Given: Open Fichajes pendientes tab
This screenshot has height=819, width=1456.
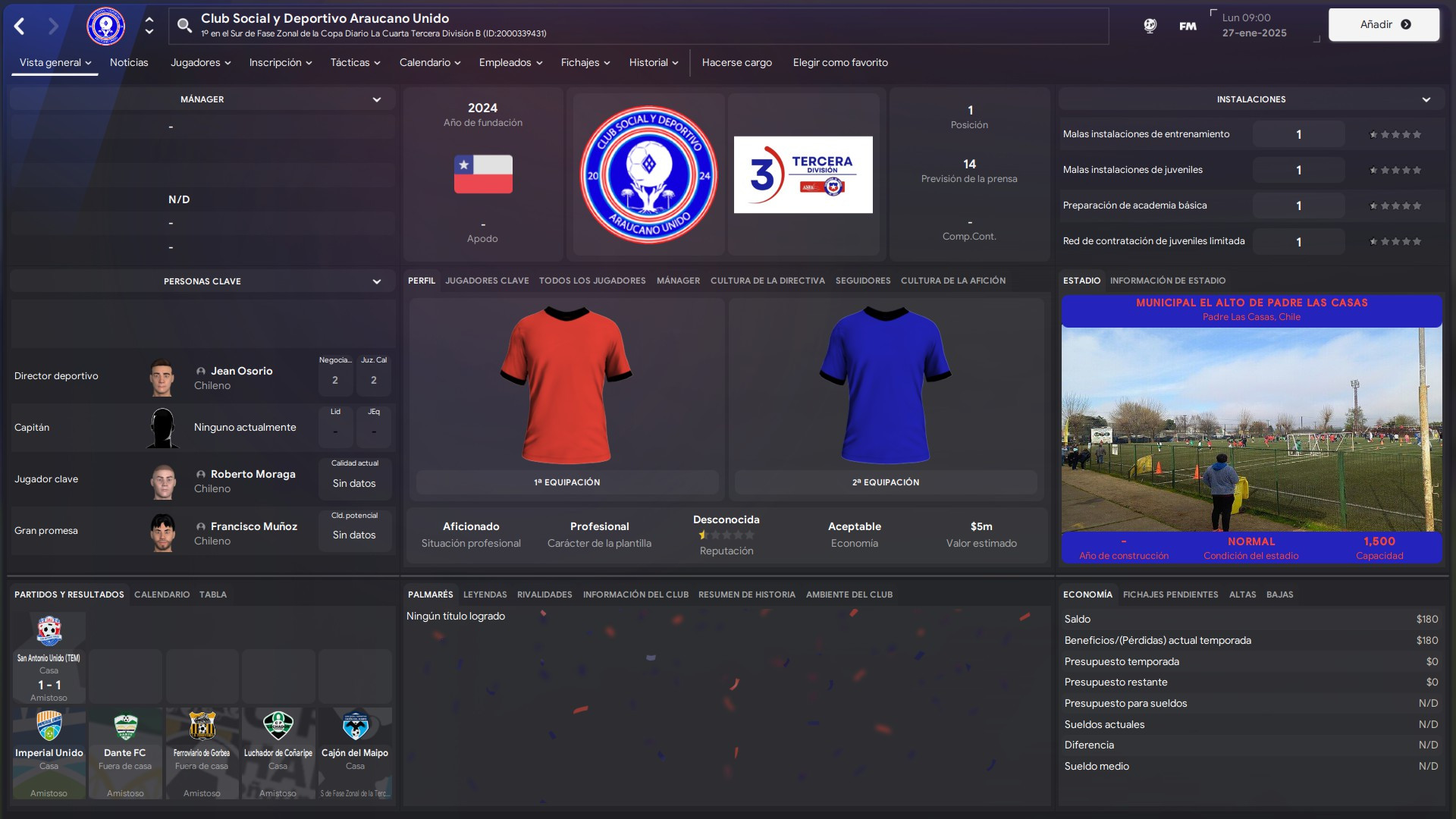Looking at the screenshot, I should 1170,595.
